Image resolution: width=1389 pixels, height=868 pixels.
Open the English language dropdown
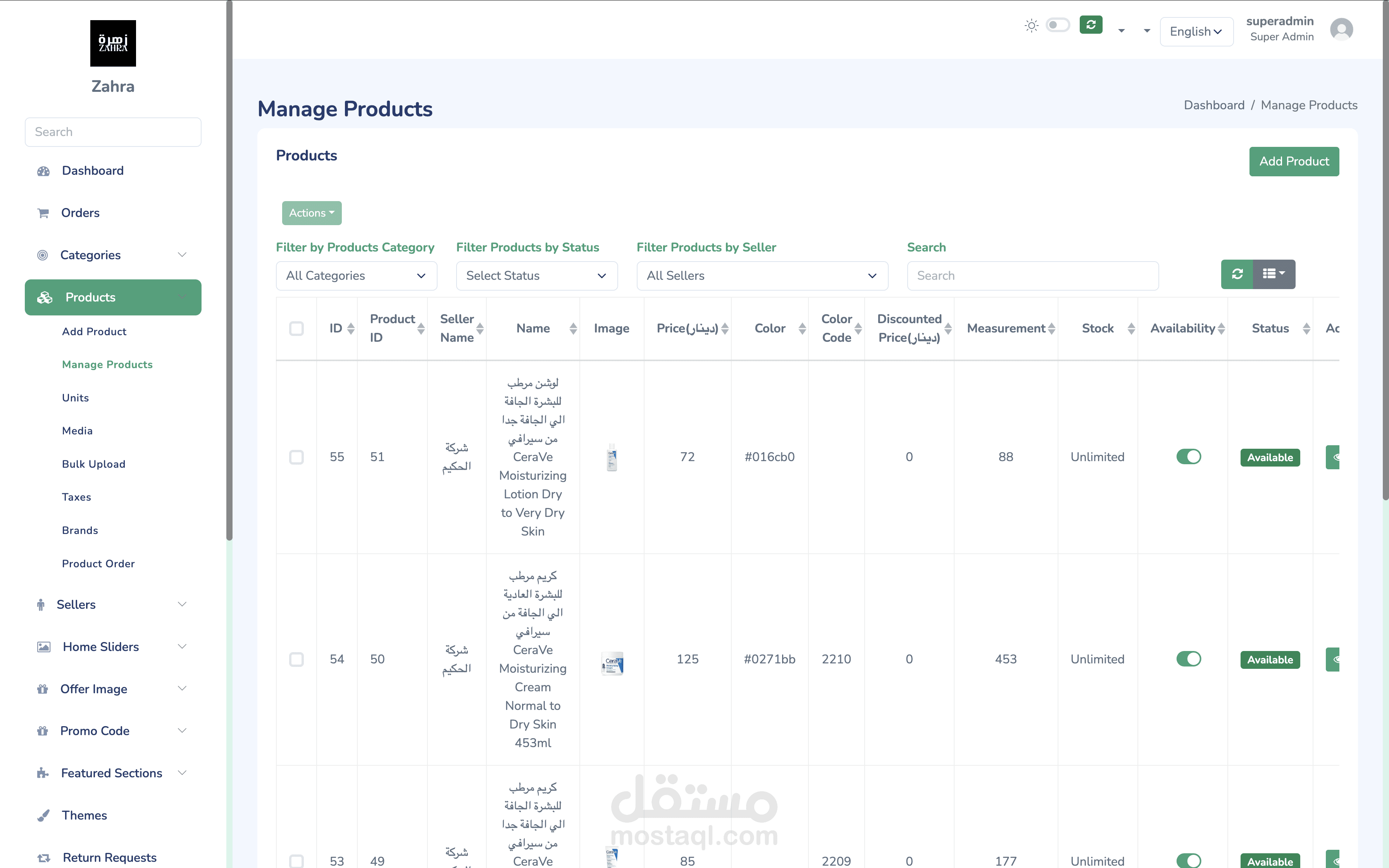coord(1196,31)
